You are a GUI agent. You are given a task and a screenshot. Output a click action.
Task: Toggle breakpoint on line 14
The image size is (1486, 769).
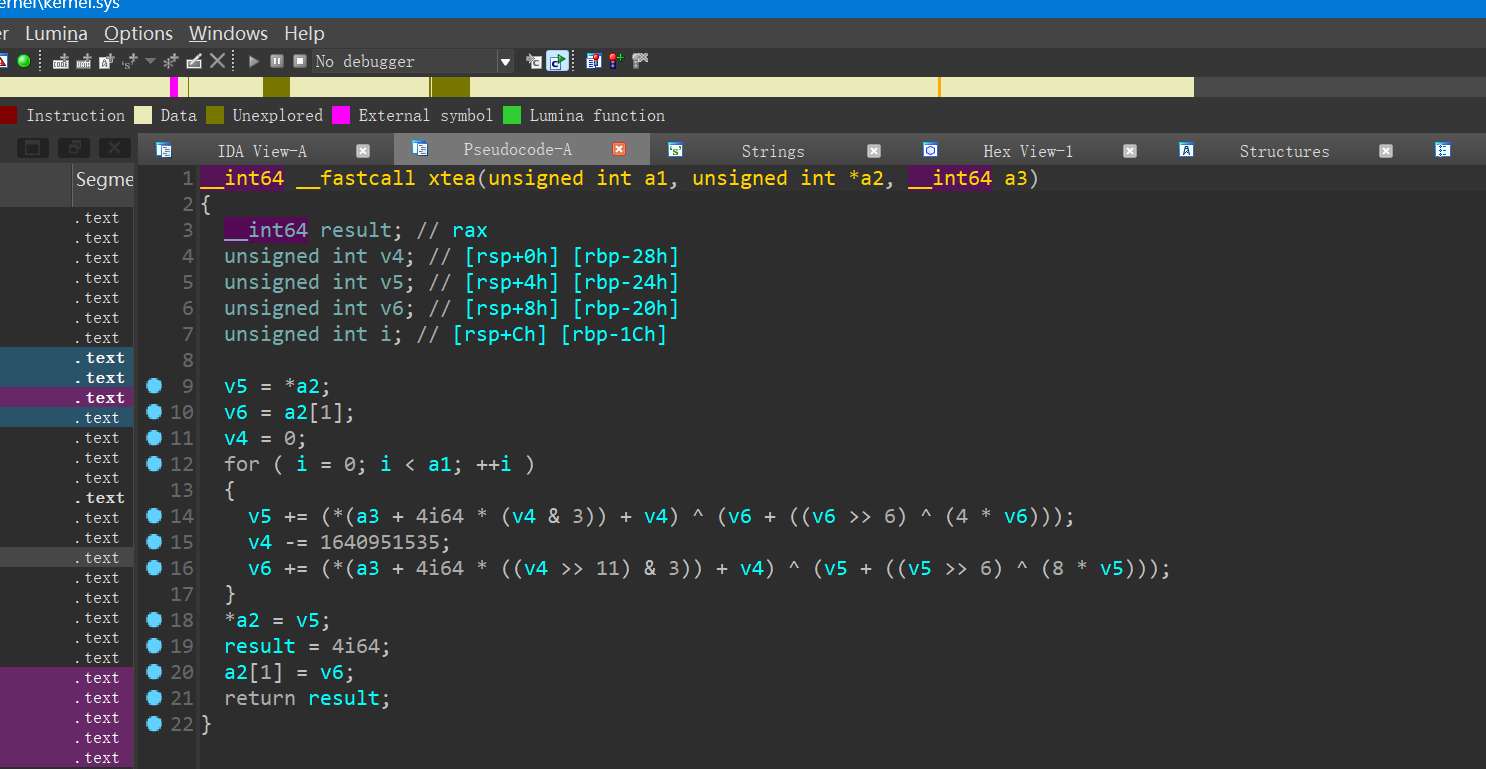click(154, 516)
